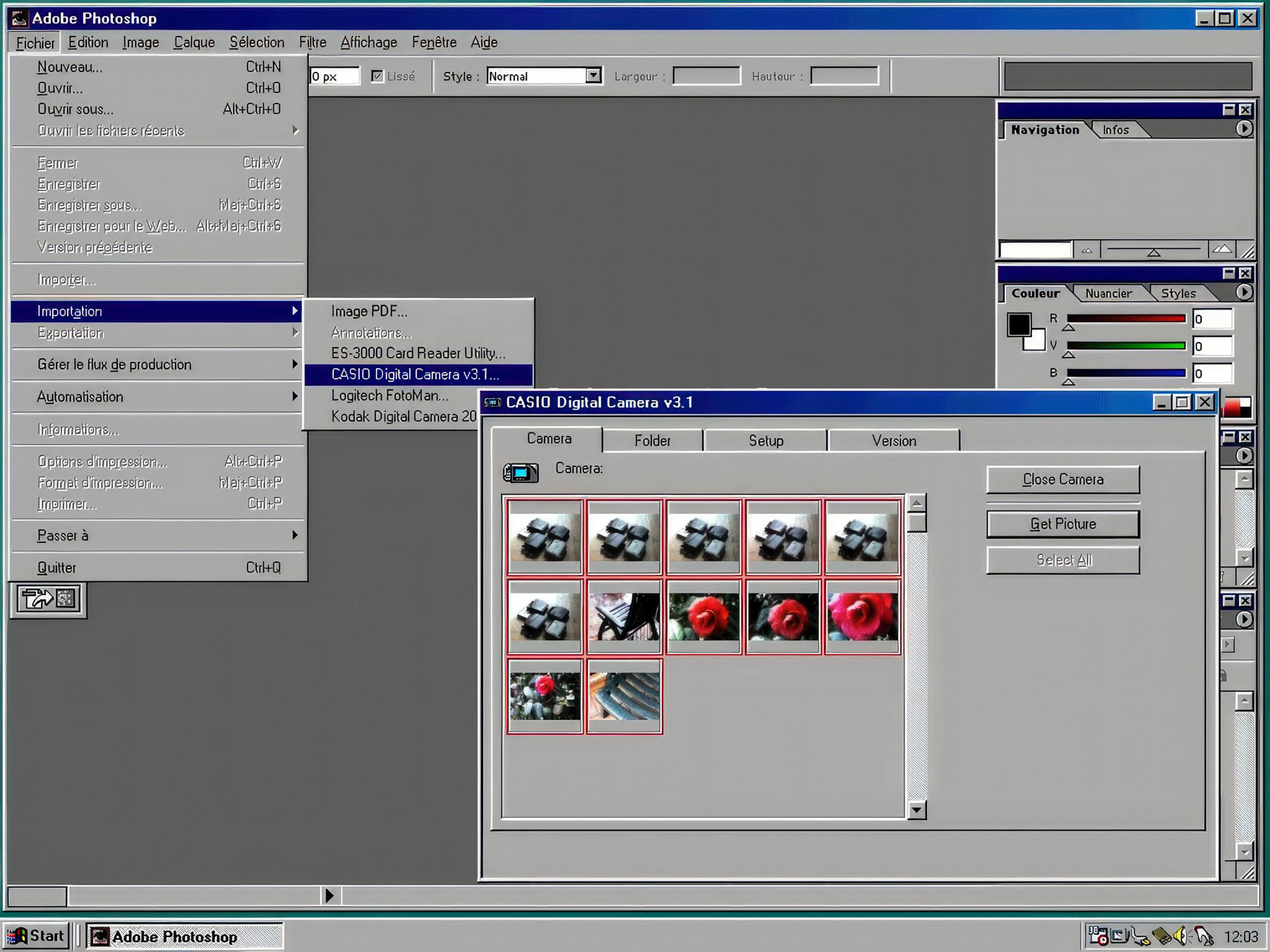1270x952 pixels.
Task: Click the blue B color slider
Action: pos(1126,373)
